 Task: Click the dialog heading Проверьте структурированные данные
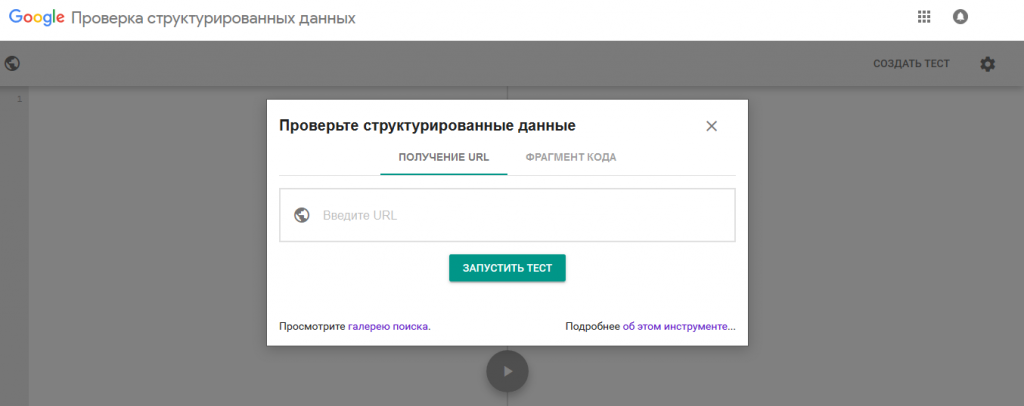point(427,125)
